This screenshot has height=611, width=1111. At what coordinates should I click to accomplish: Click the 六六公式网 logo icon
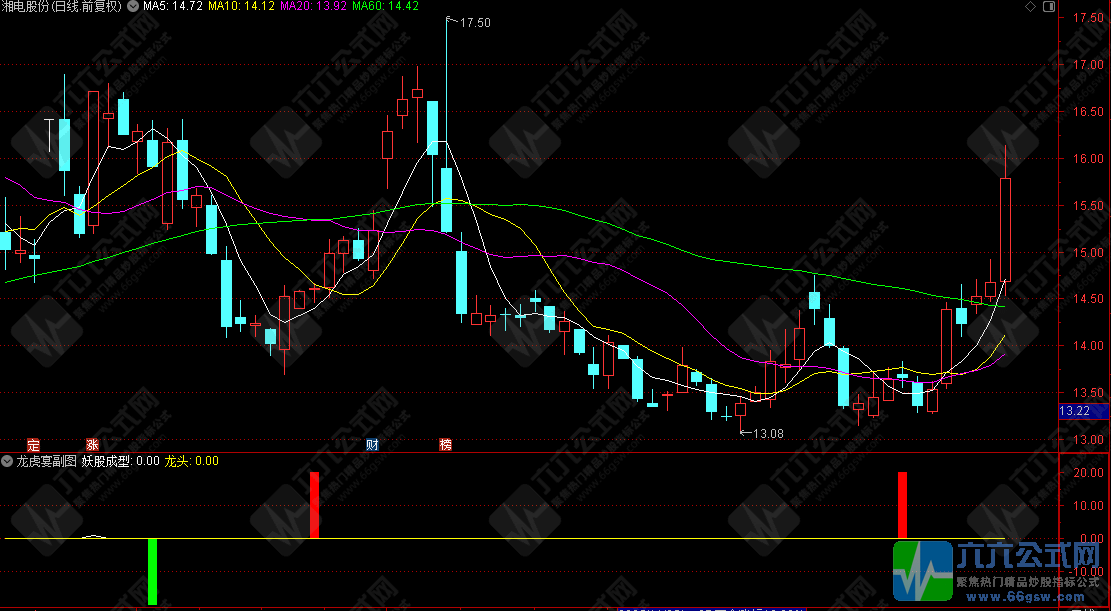[x=921, y=572]
